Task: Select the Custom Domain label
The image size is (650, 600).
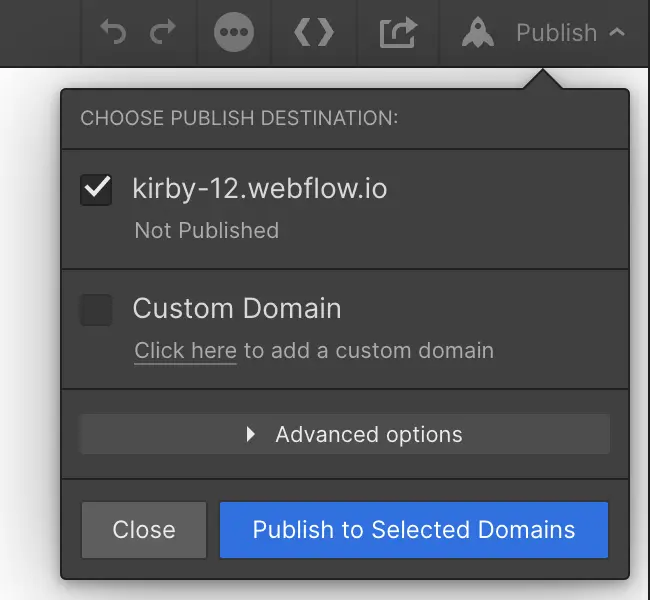Action: [237, 309]
